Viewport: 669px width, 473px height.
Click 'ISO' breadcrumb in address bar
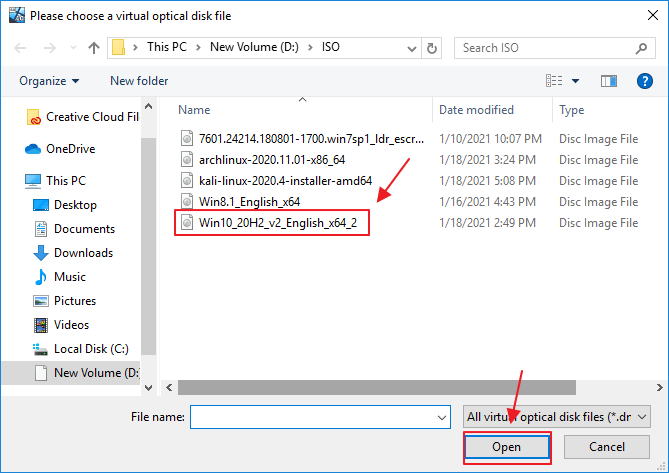331,47
